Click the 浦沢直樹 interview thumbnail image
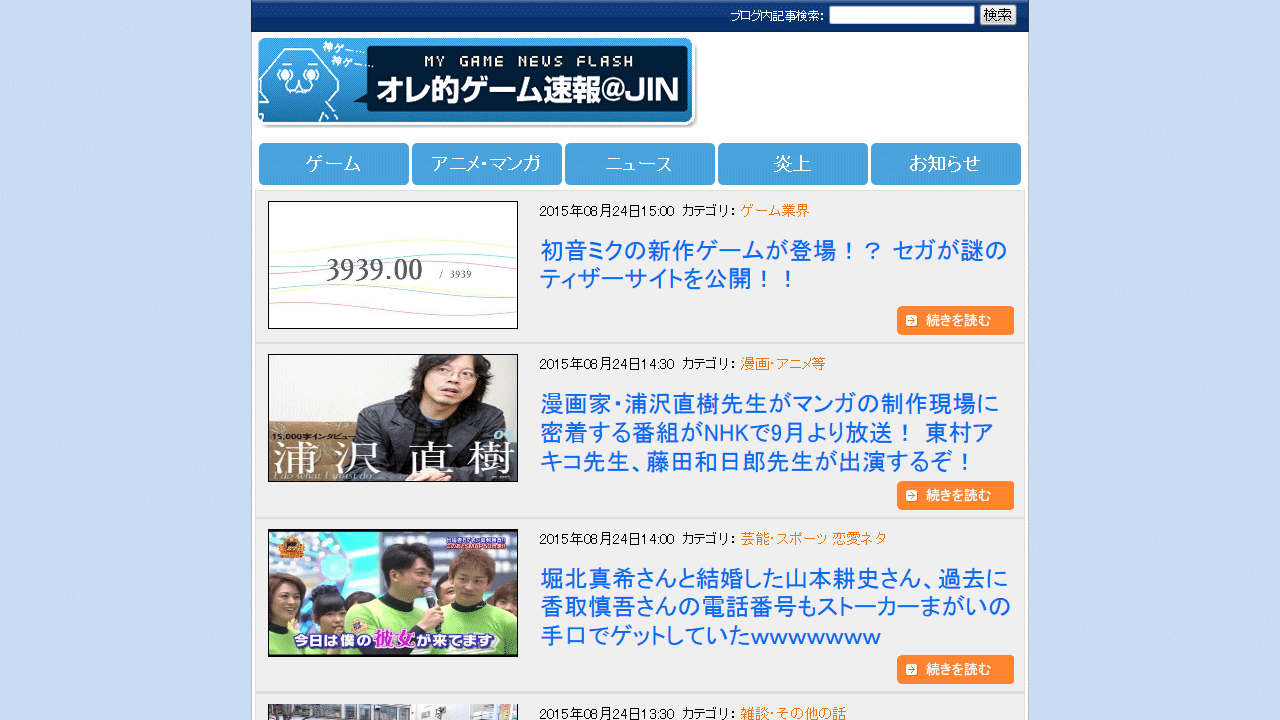Viewport: 1280px width, 720px height. click(x=392, y=418)
